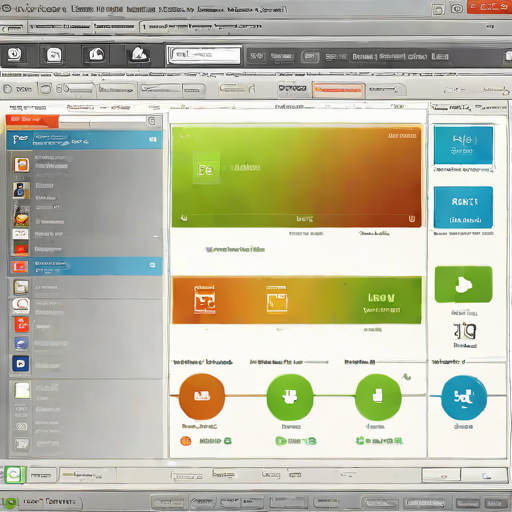
Task: Click the clock icon in dark toolbar
Action: pos(14,54)
